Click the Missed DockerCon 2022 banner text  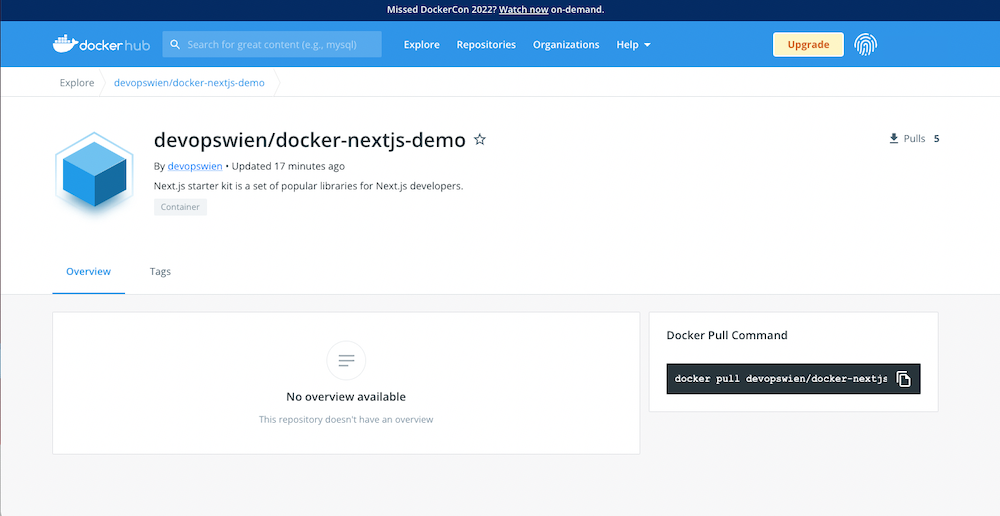[x=441, y=10]
